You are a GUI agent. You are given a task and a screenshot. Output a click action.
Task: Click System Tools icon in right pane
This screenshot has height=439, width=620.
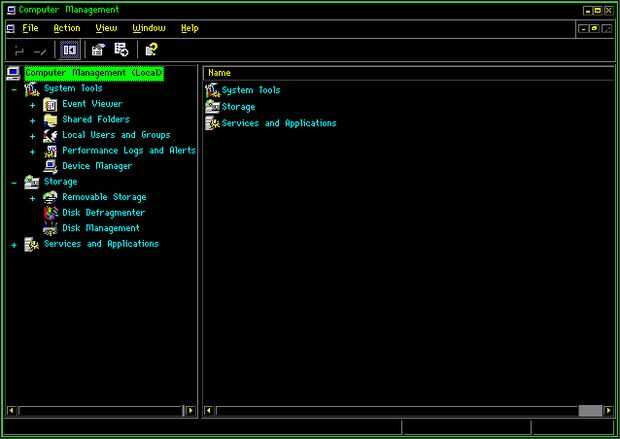(212, 91)
